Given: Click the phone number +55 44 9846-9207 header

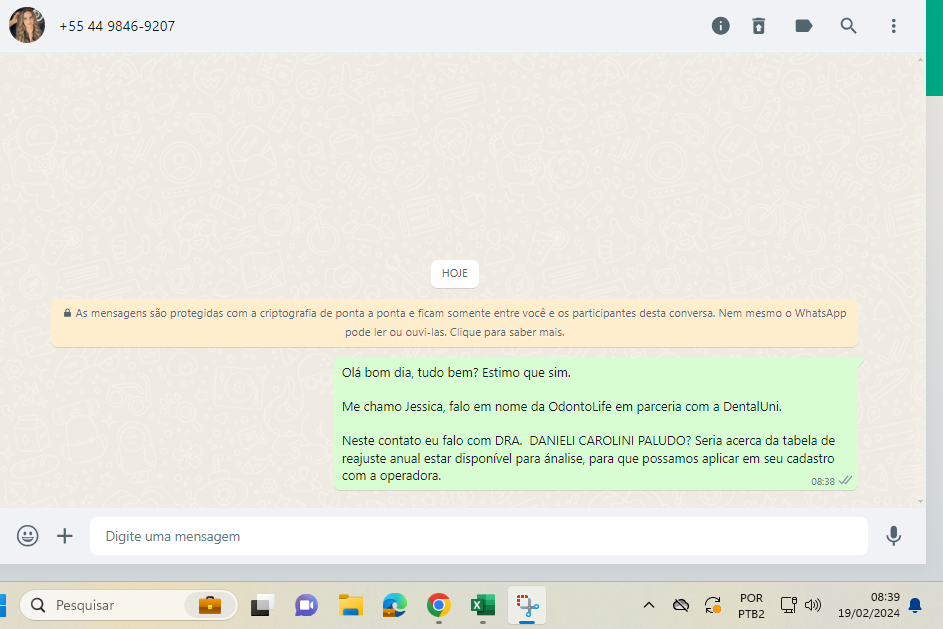Looking at the screenshot, I should [x=117, y=26].
